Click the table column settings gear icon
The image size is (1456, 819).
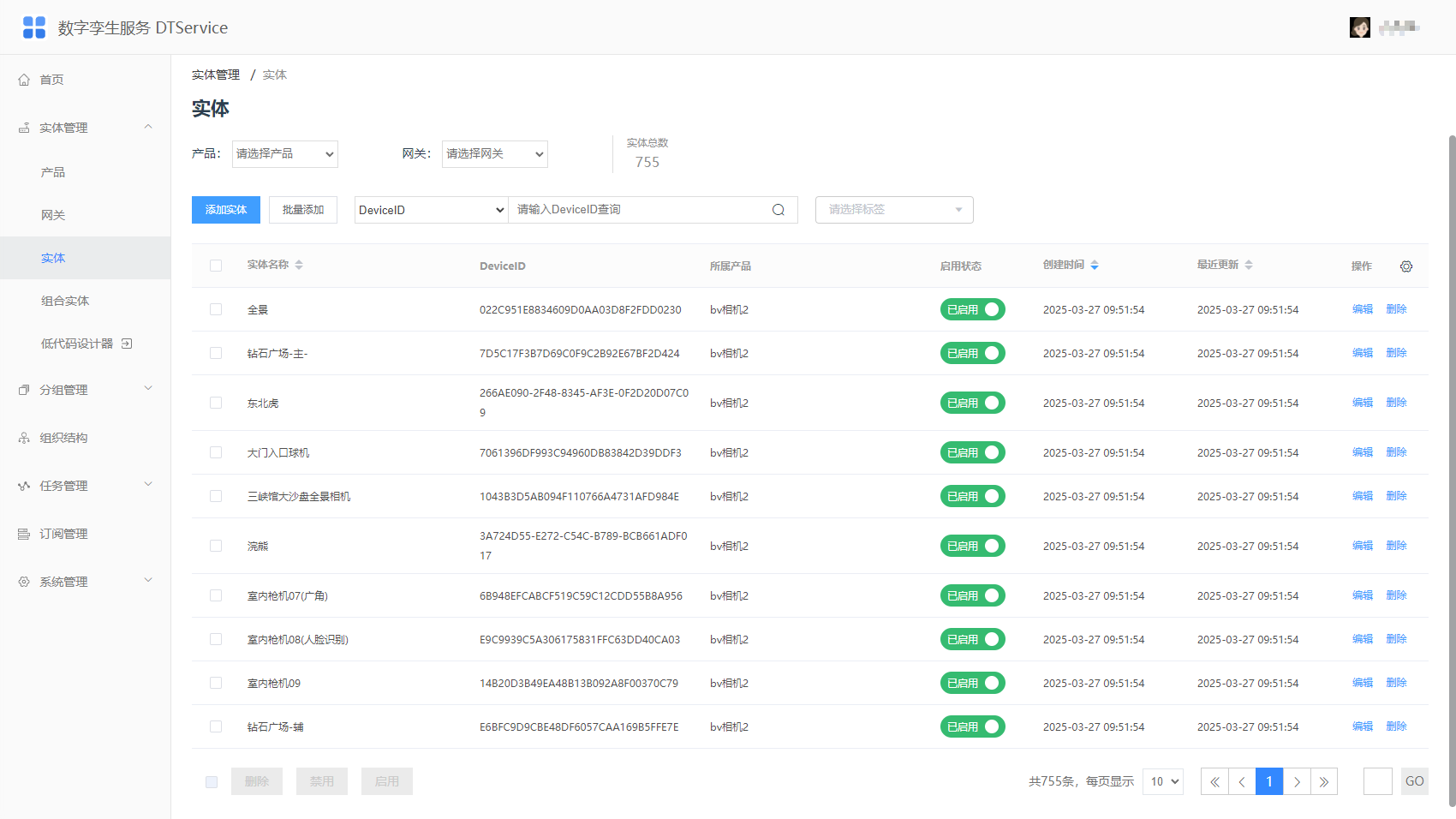click(1406, 266)
